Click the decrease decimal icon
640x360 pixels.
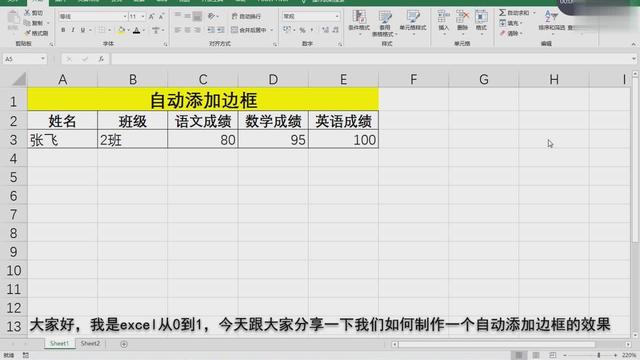click(336, 30)
